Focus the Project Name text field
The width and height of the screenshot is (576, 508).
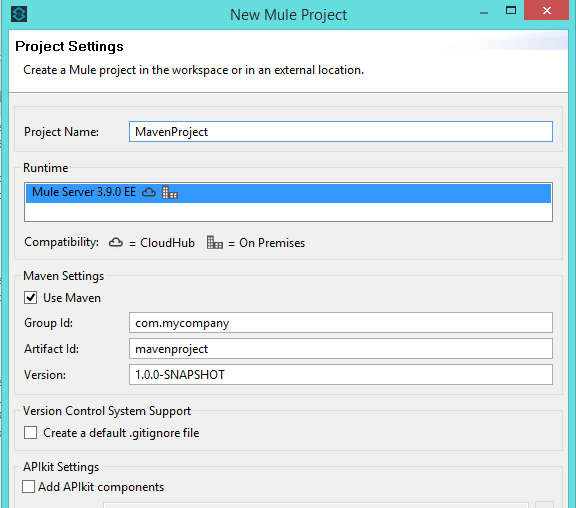tap(341, 131)
